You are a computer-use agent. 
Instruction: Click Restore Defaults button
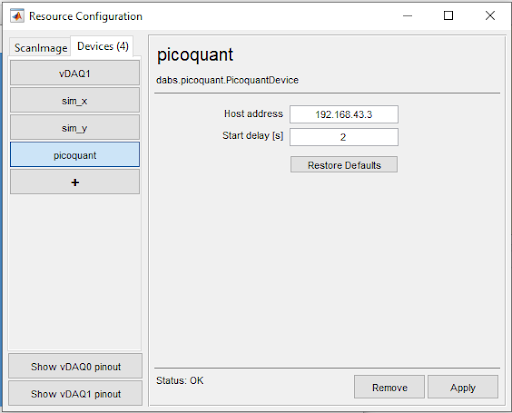344,165
